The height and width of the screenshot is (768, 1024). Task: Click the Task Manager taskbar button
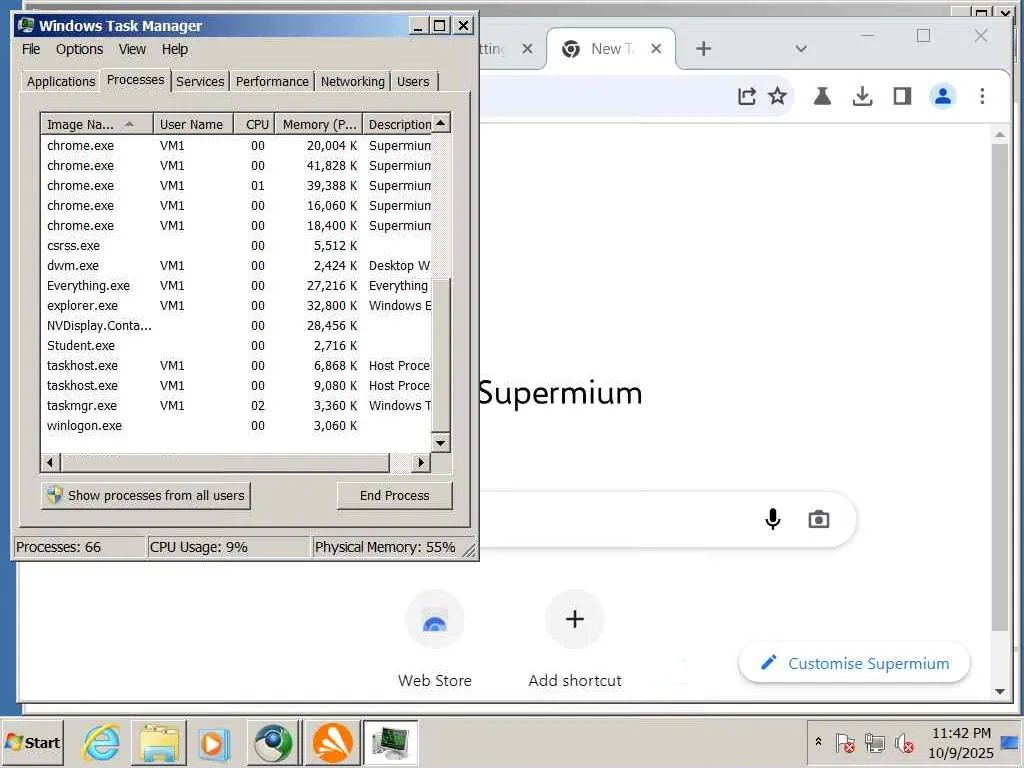pyautogui.click(x=391, y=743)
